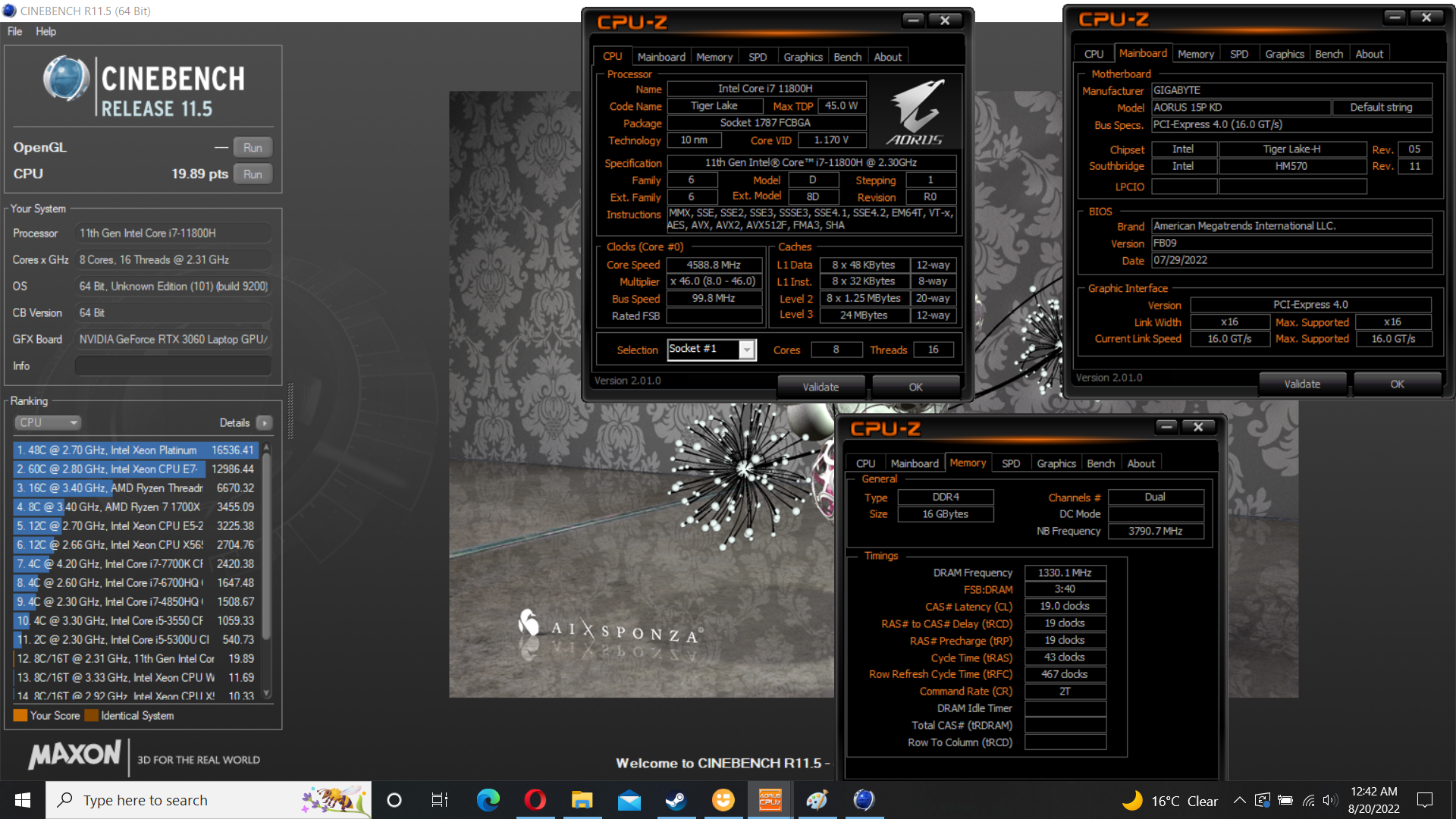Open volume control tray icon

pos(1330,800)
